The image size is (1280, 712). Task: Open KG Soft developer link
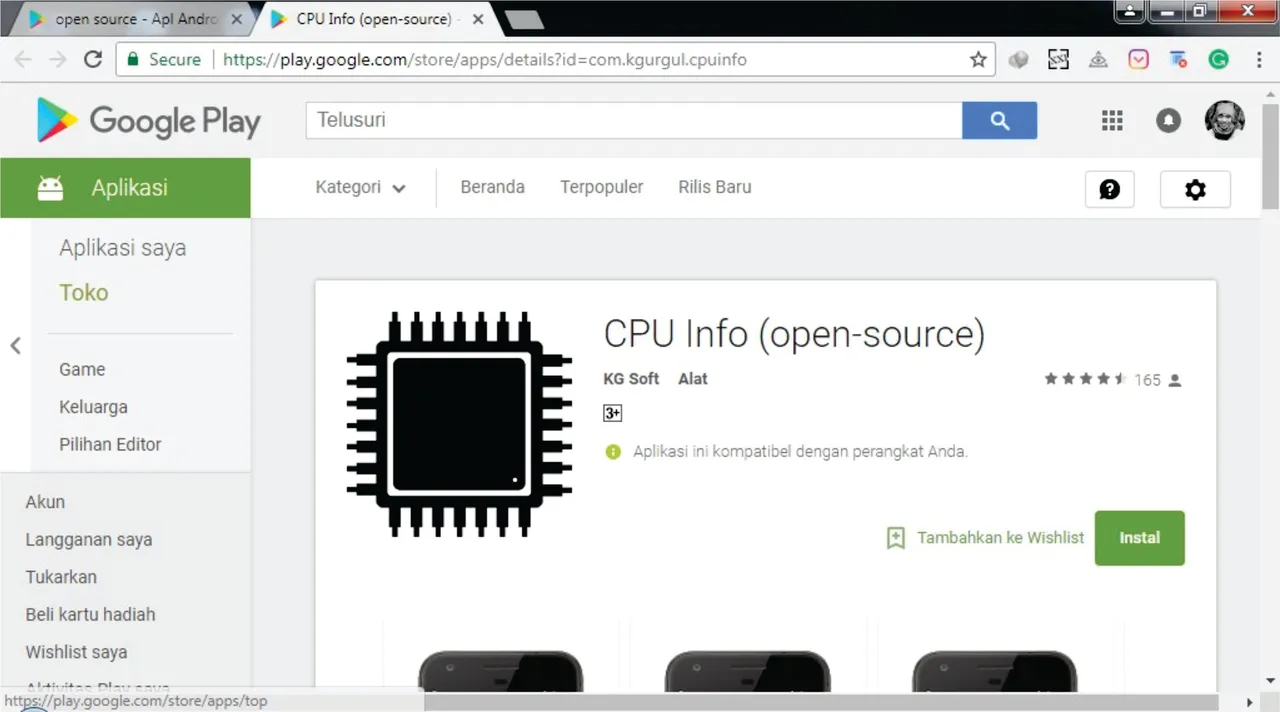click(x=631, y=379)
